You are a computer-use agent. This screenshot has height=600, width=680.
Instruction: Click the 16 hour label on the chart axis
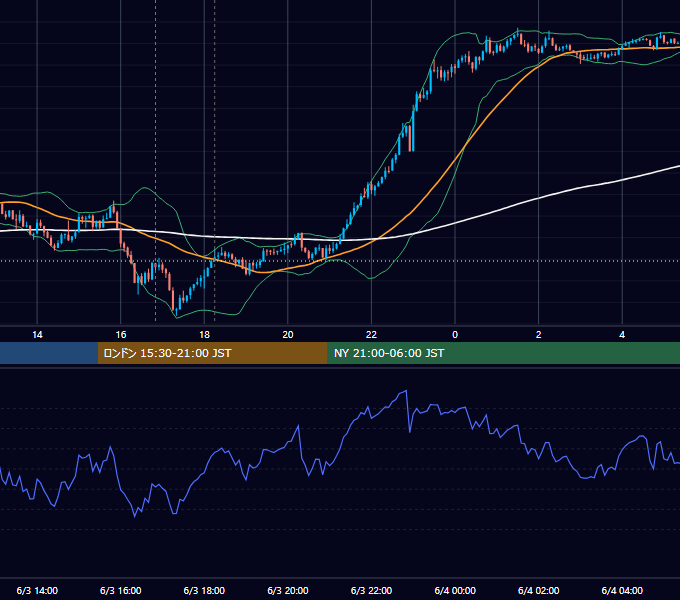(x=121, y=335)
